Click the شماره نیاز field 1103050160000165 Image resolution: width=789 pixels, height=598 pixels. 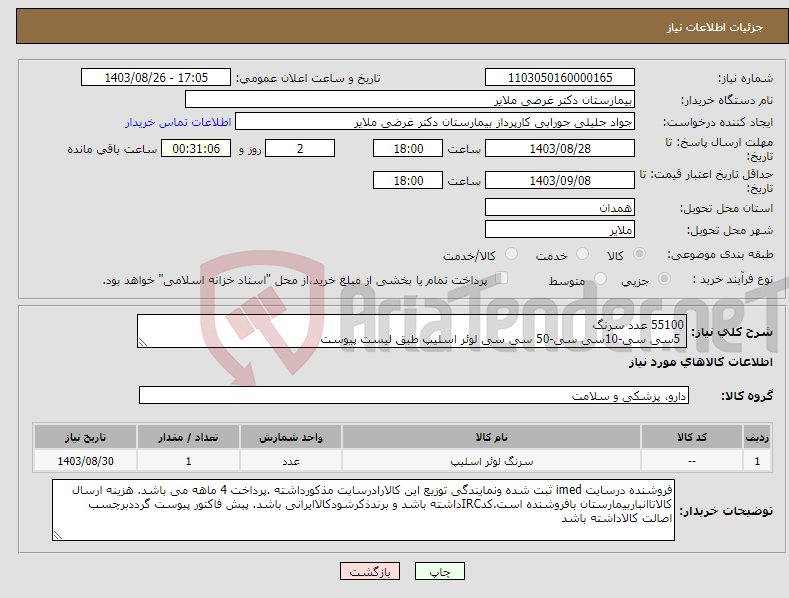coord(560,78)
